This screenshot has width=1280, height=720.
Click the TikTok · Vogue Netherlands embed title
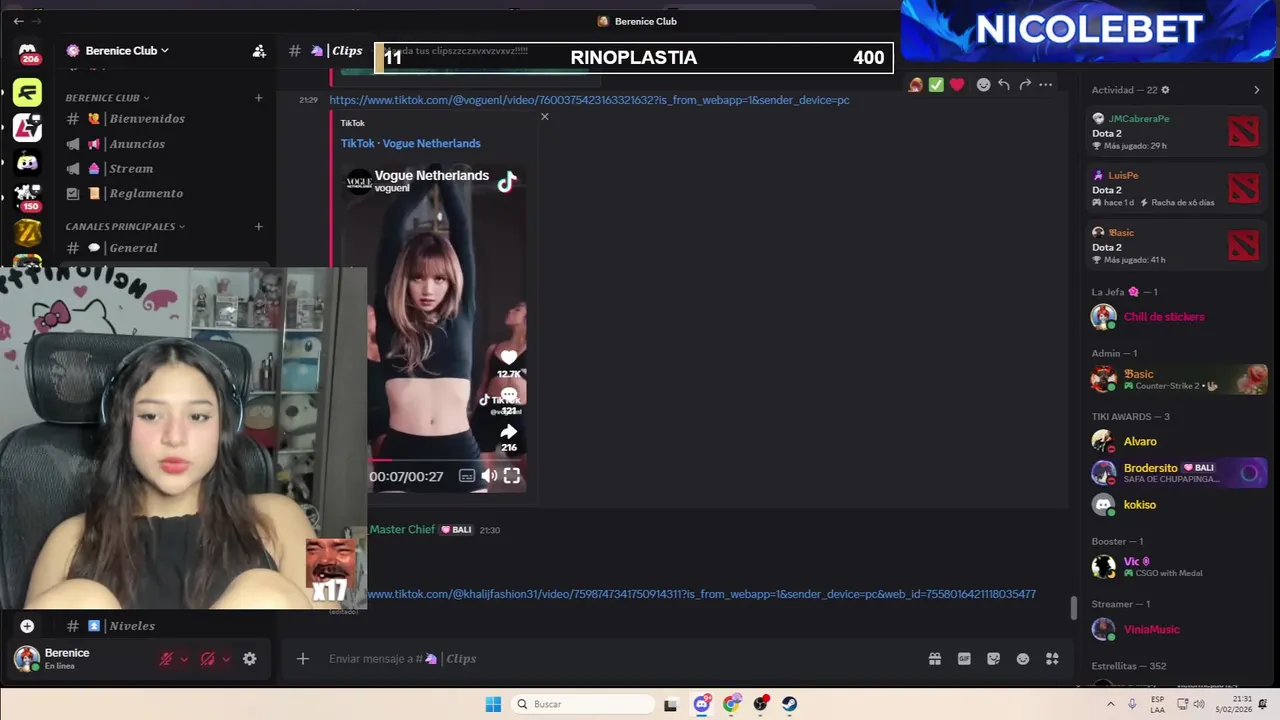click(x=410, y=143)
